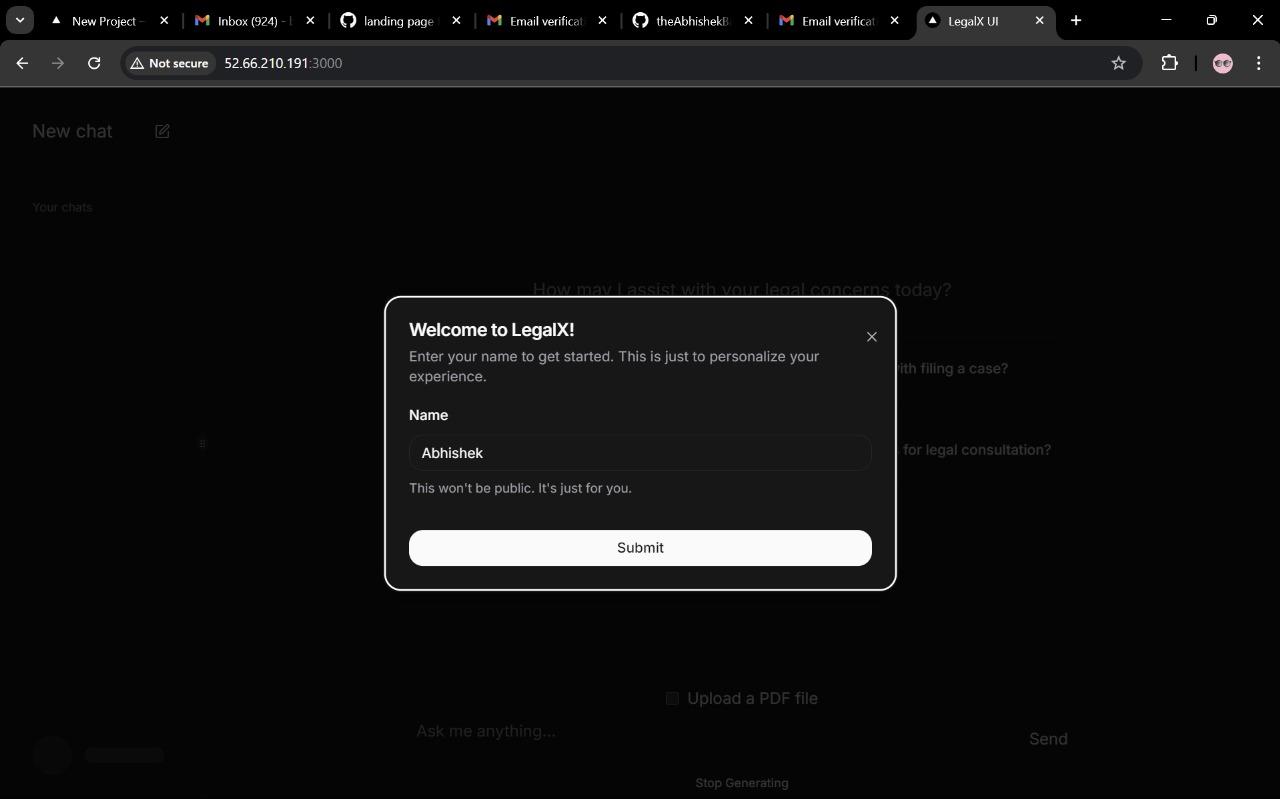Click the 'Welcome to LegalX!' dialog title
Viewport: 1280px width, 799px height.
click(492, 330)
